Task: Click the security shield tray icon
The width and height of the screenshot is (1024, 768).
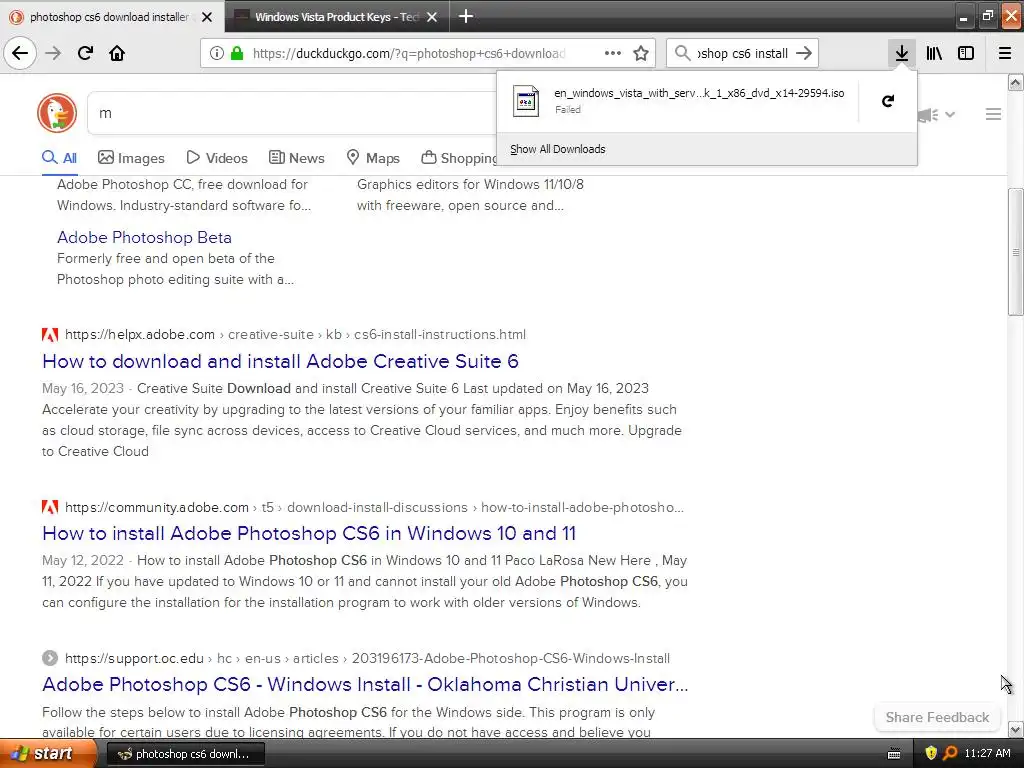Action: click(x=931, y=754)
